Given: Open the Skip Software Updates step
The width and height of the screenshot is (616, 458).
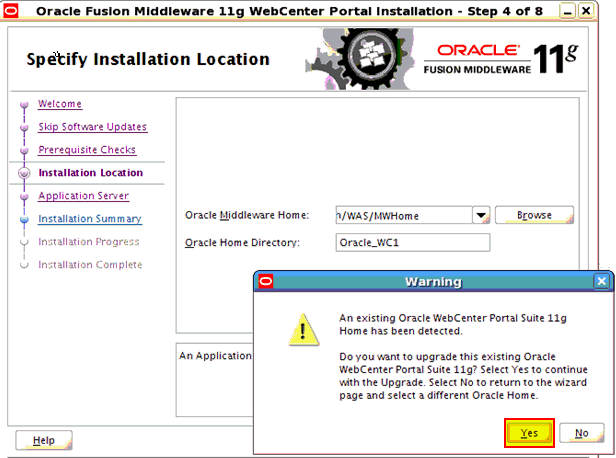Looking at the screenshot, I should tap(92, 127).
